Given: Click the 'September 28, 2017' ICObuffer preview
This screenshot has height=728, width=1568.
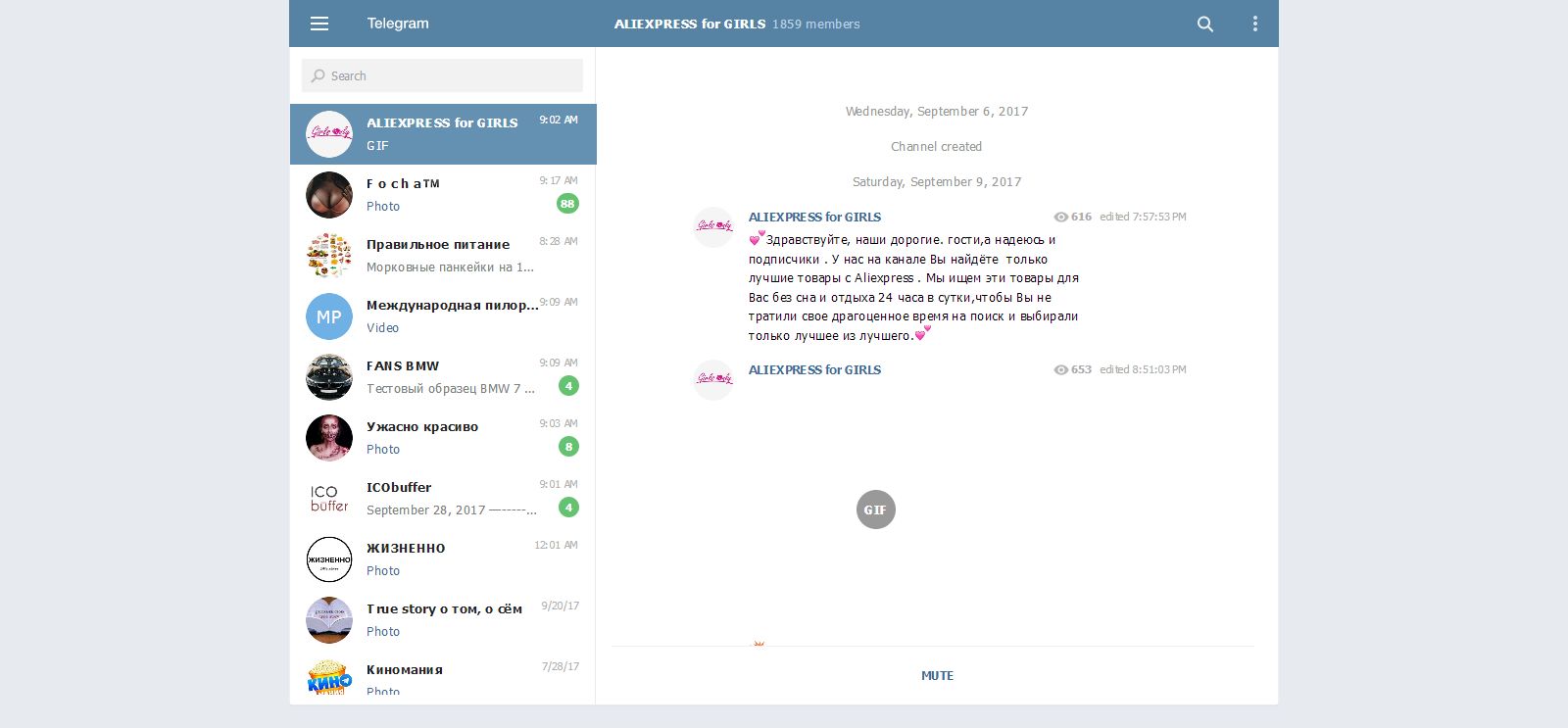Looking at the screenshot, I should (x=451, y=510).
